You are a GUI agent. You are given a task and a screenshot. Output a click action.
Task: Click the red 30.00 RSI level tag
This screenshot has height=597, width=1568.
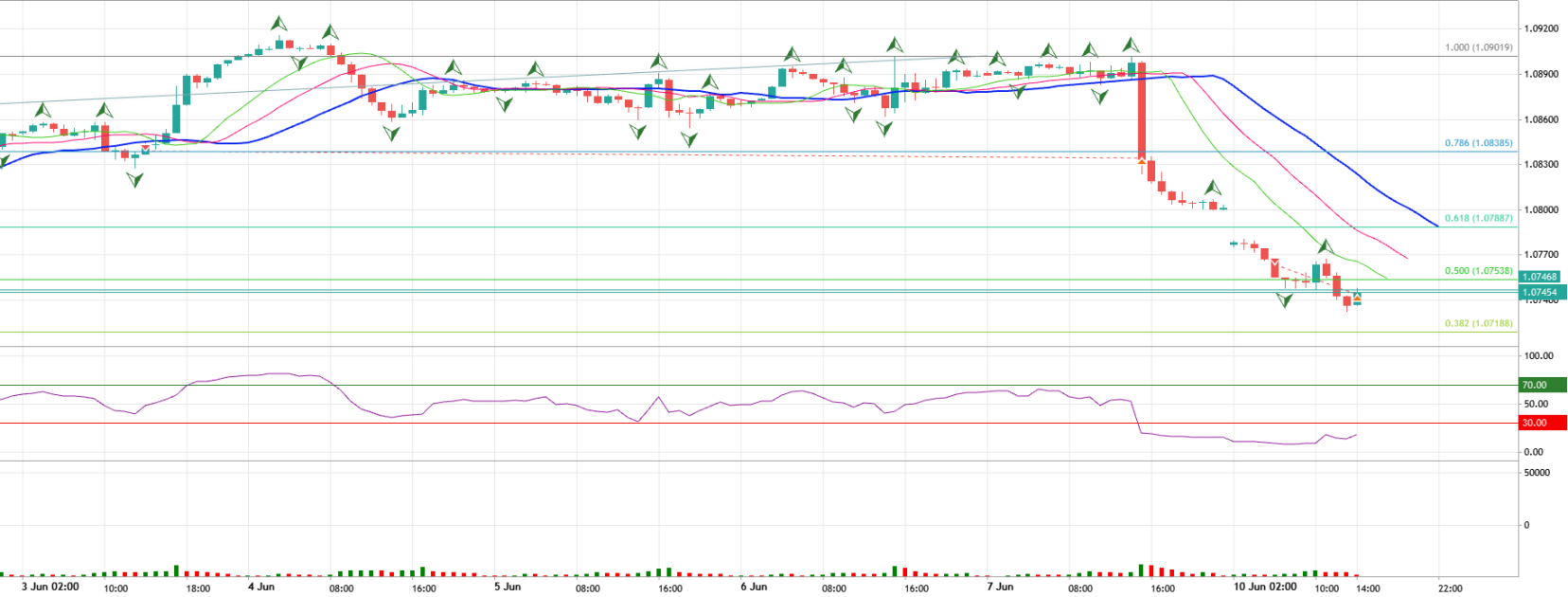(1541, 424)
